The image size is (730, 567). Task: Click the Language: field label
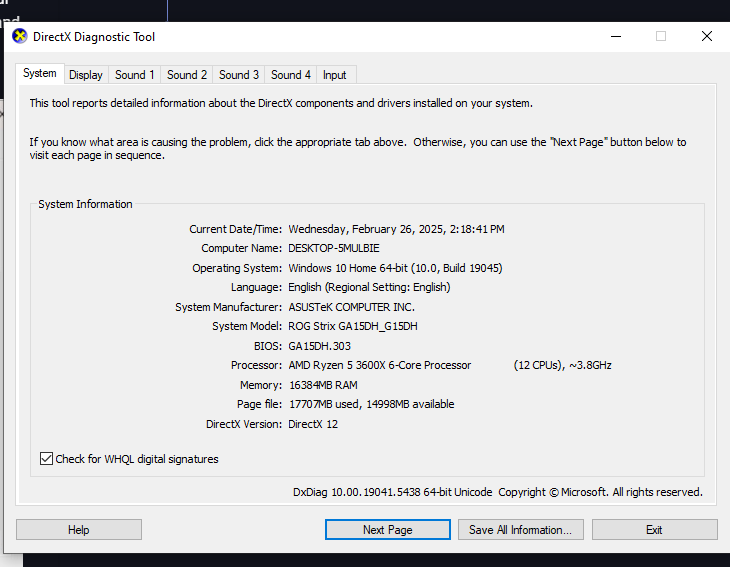click(x=257, y=287)
